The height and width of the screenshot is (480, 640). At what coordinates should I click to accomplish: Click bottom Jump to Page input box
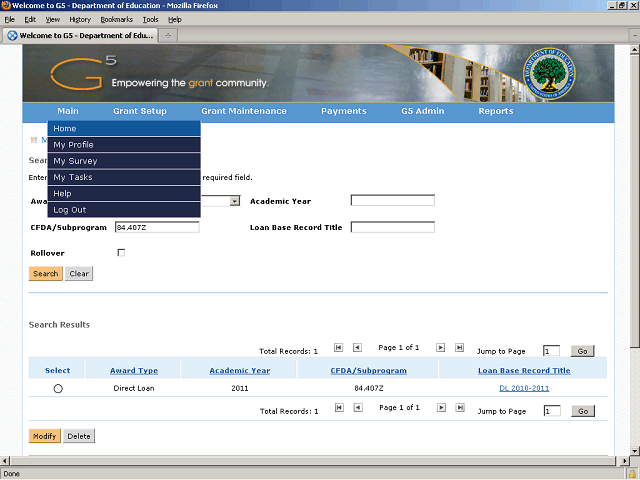pyautogui.click(x=552, y=411)
